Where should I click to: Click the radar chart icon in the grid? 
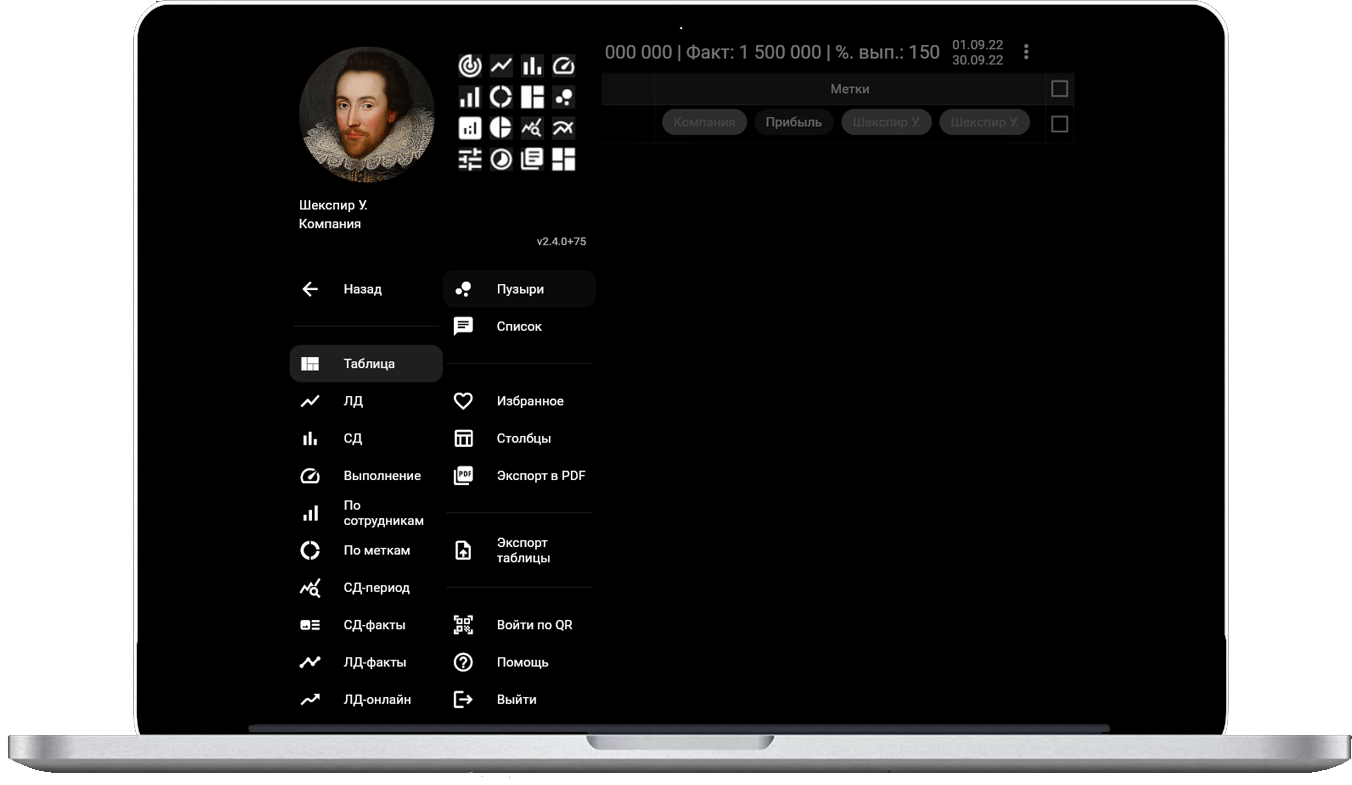(470, 66)
